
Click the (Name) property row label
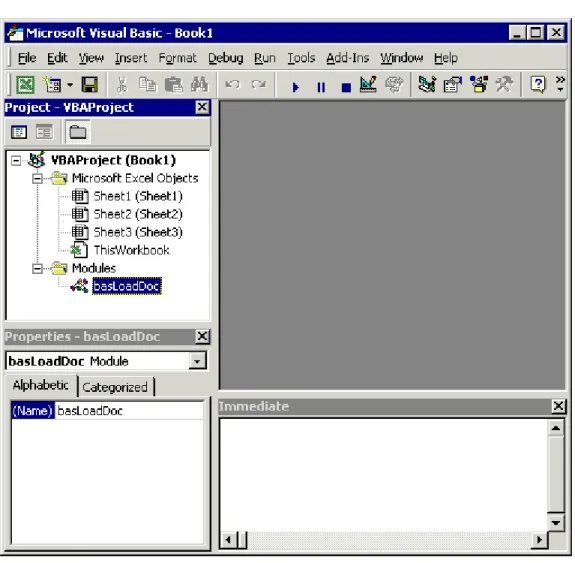click(33, 411)
